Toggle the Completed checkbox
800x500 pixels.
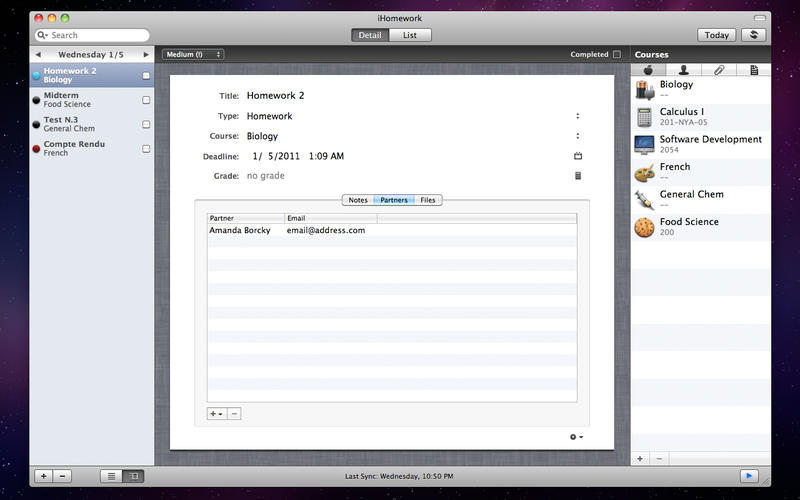(617, 54)
